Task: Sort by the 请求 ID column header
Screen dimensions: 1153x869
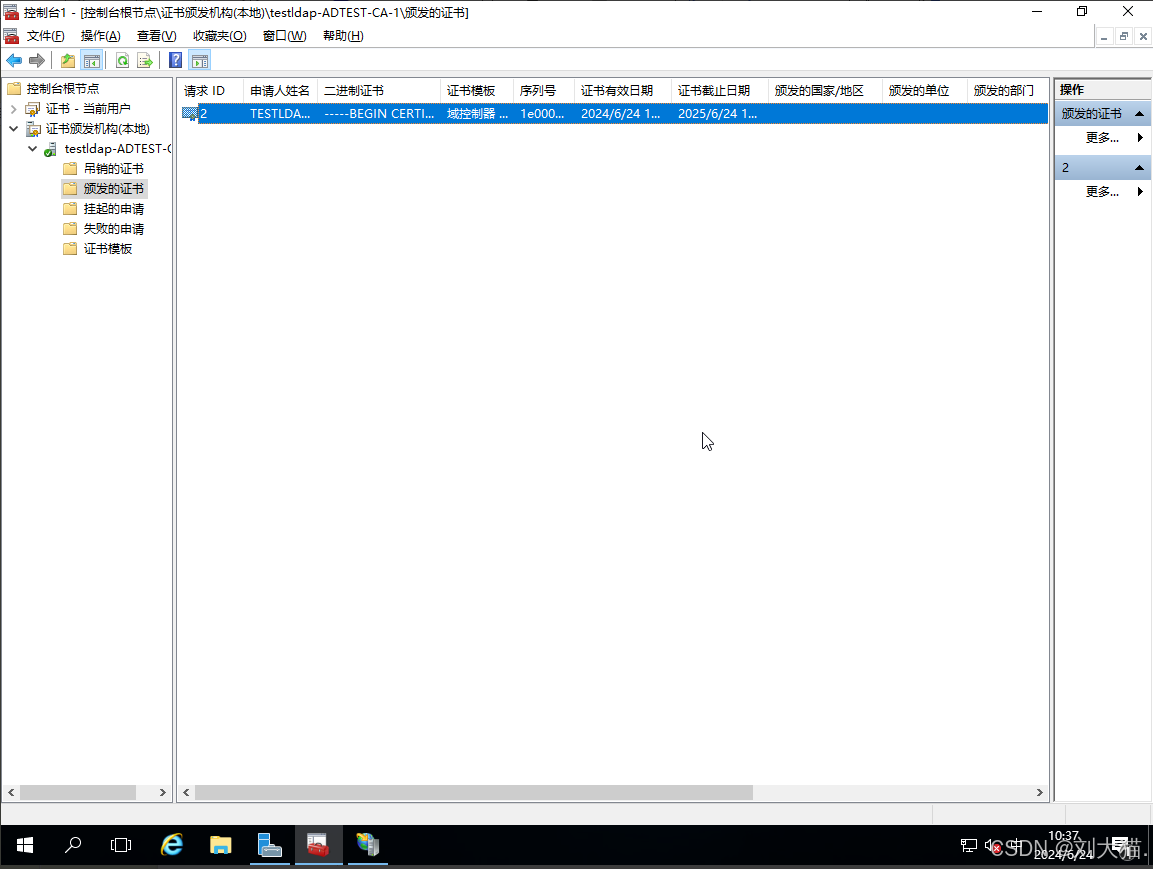Action: [x=210, y=90]
